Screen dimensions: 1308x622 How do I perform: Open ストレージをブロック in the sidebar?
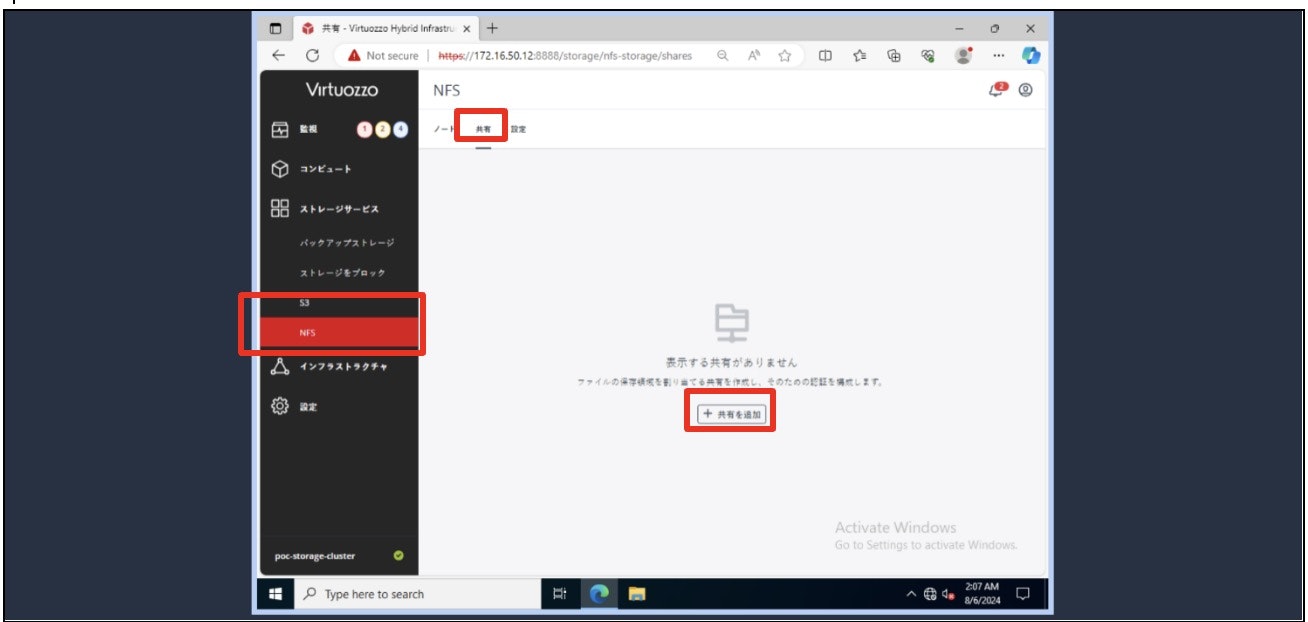tap(342, 273)
